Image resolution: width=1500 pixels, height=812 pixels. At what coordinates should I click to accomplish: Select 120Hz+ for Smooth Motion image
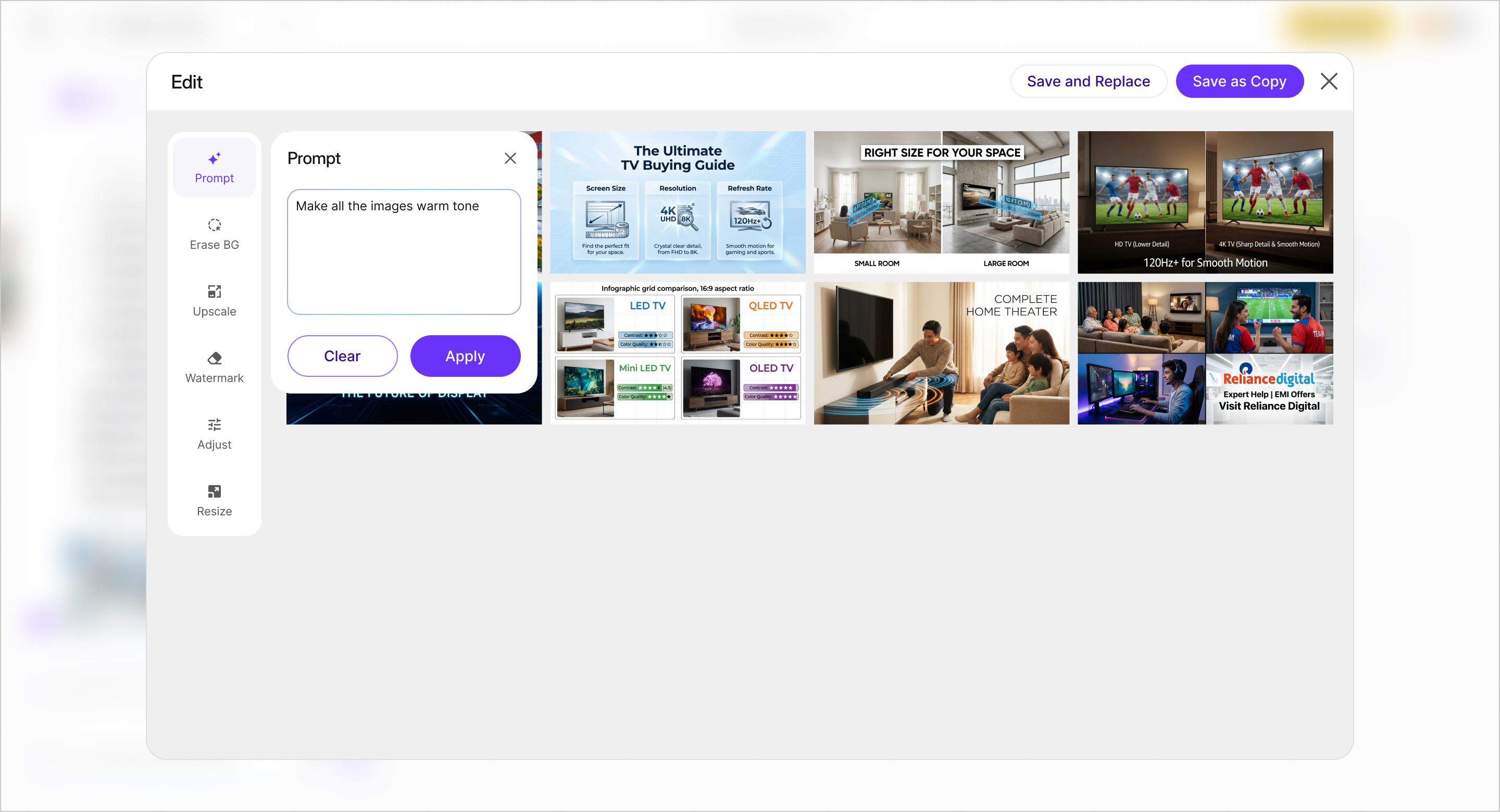tap(1205, 202)
